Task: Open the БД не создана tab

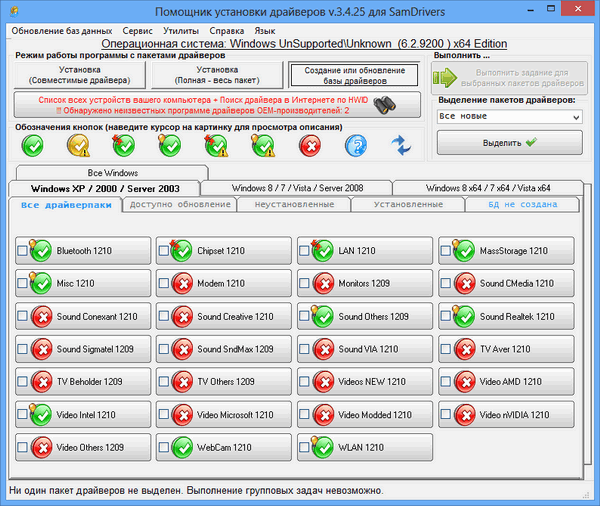Action: pyautogui.click(x=522, y=204)
